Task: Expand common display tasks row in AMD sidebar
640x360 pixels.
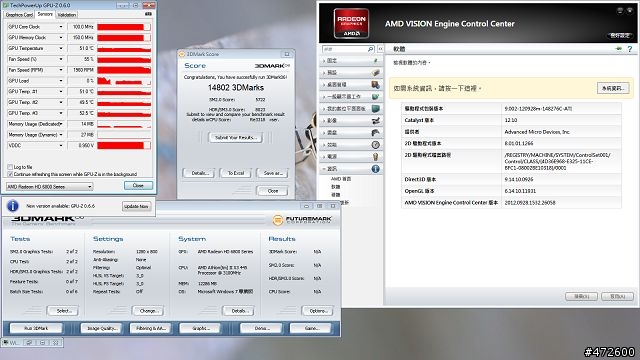Action: [x=351, y=96]
